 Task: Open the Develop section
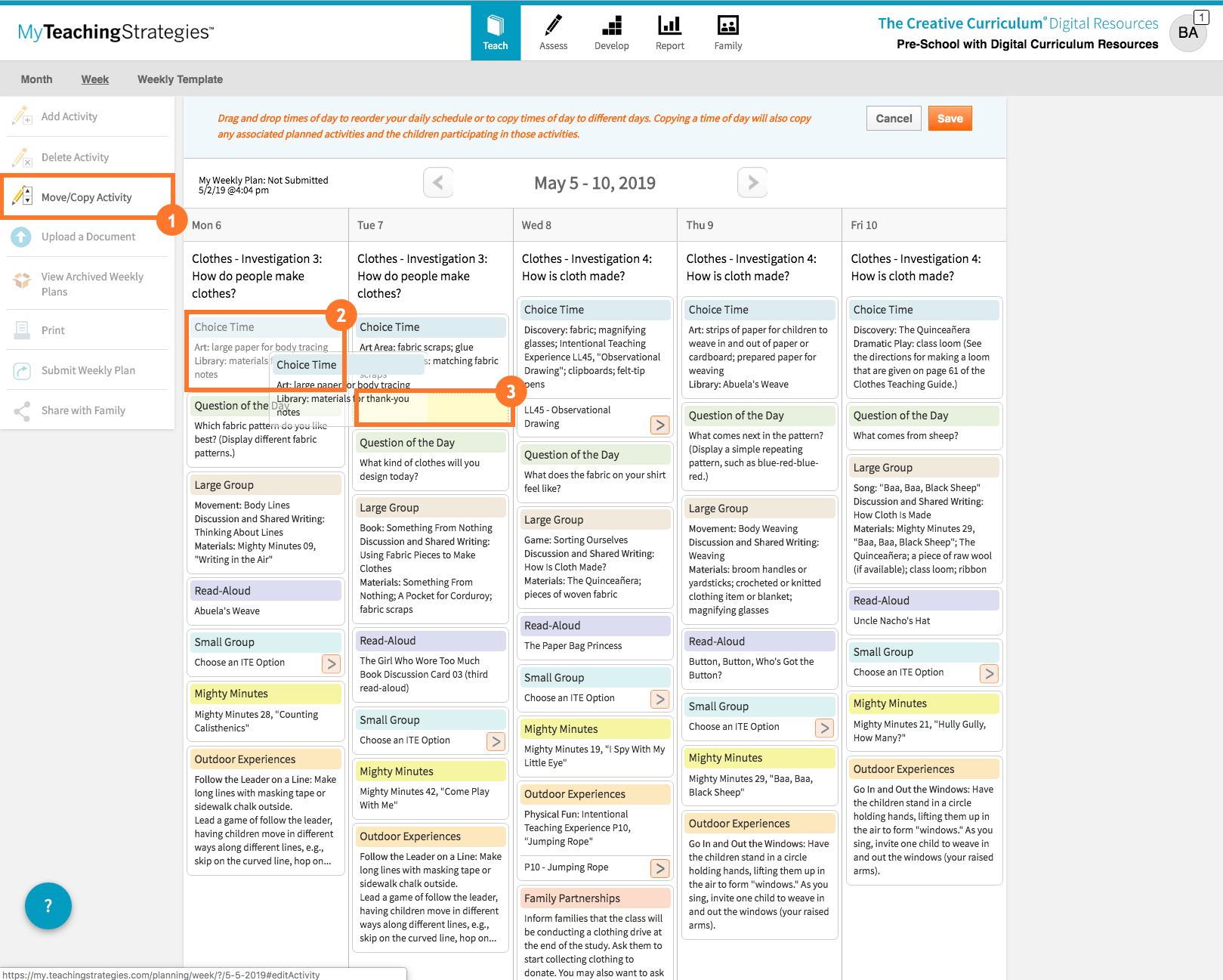[611, 32]
